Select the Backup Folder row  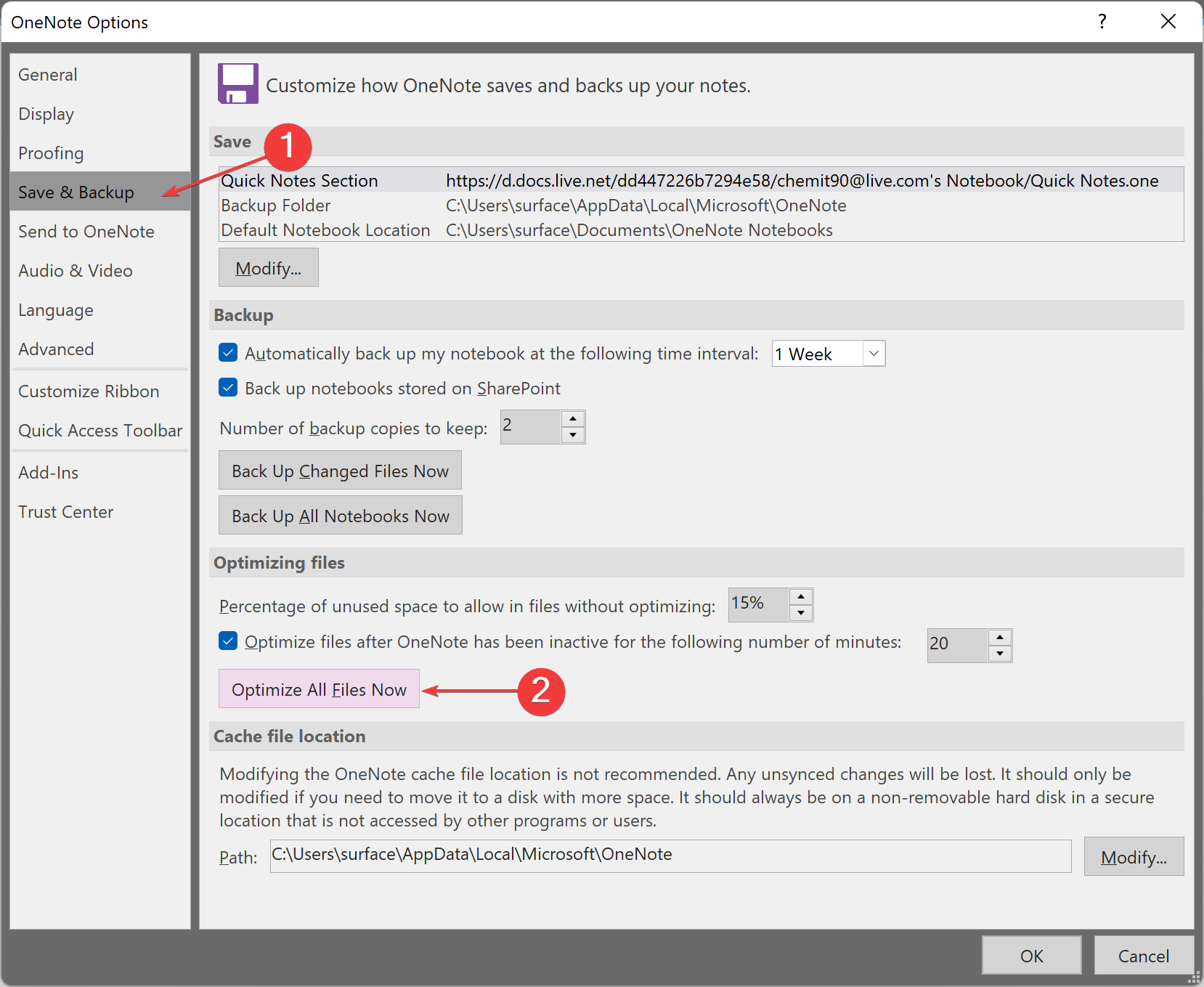click(701, 206)
